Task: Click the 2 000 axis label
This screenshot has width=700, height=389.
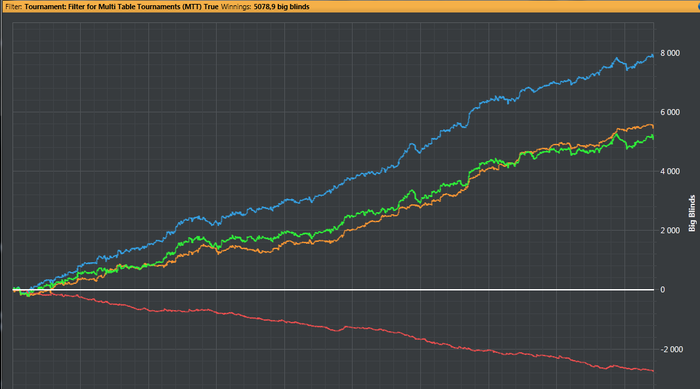Action: pos(670,230)
